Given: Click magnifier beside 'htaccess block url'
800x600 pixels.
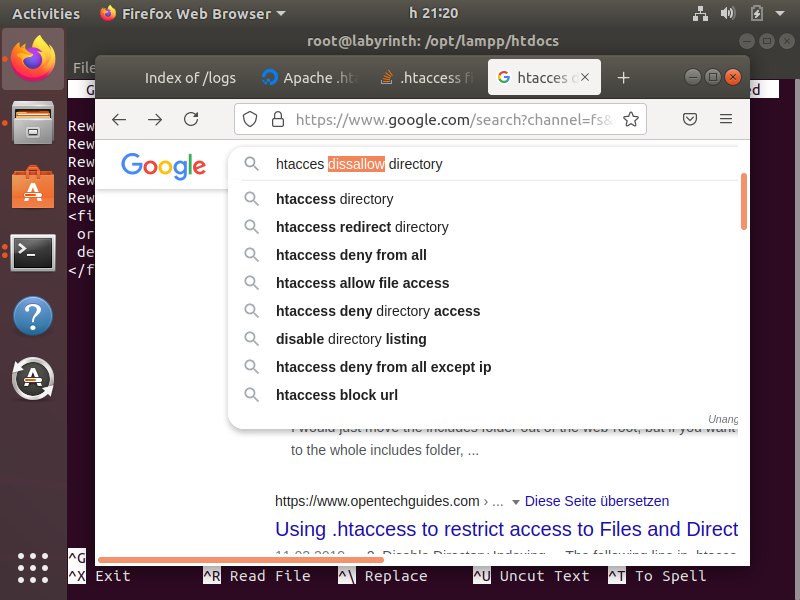Looking at the screenshot, I should (251, 395).
